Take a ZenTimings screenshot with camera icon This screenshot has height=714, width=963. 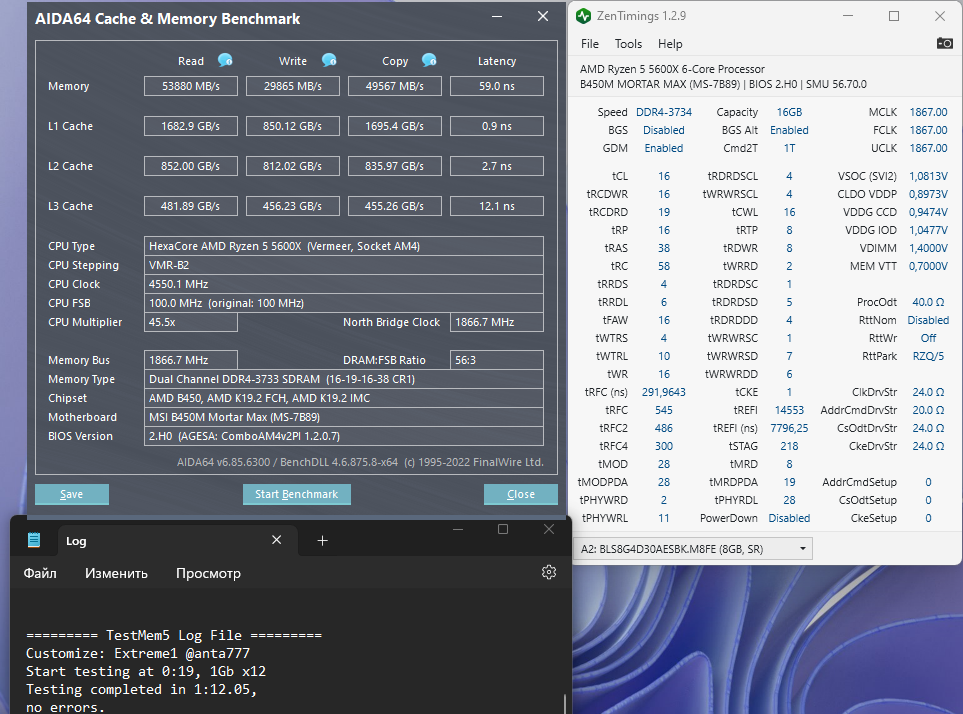[945, 43]
